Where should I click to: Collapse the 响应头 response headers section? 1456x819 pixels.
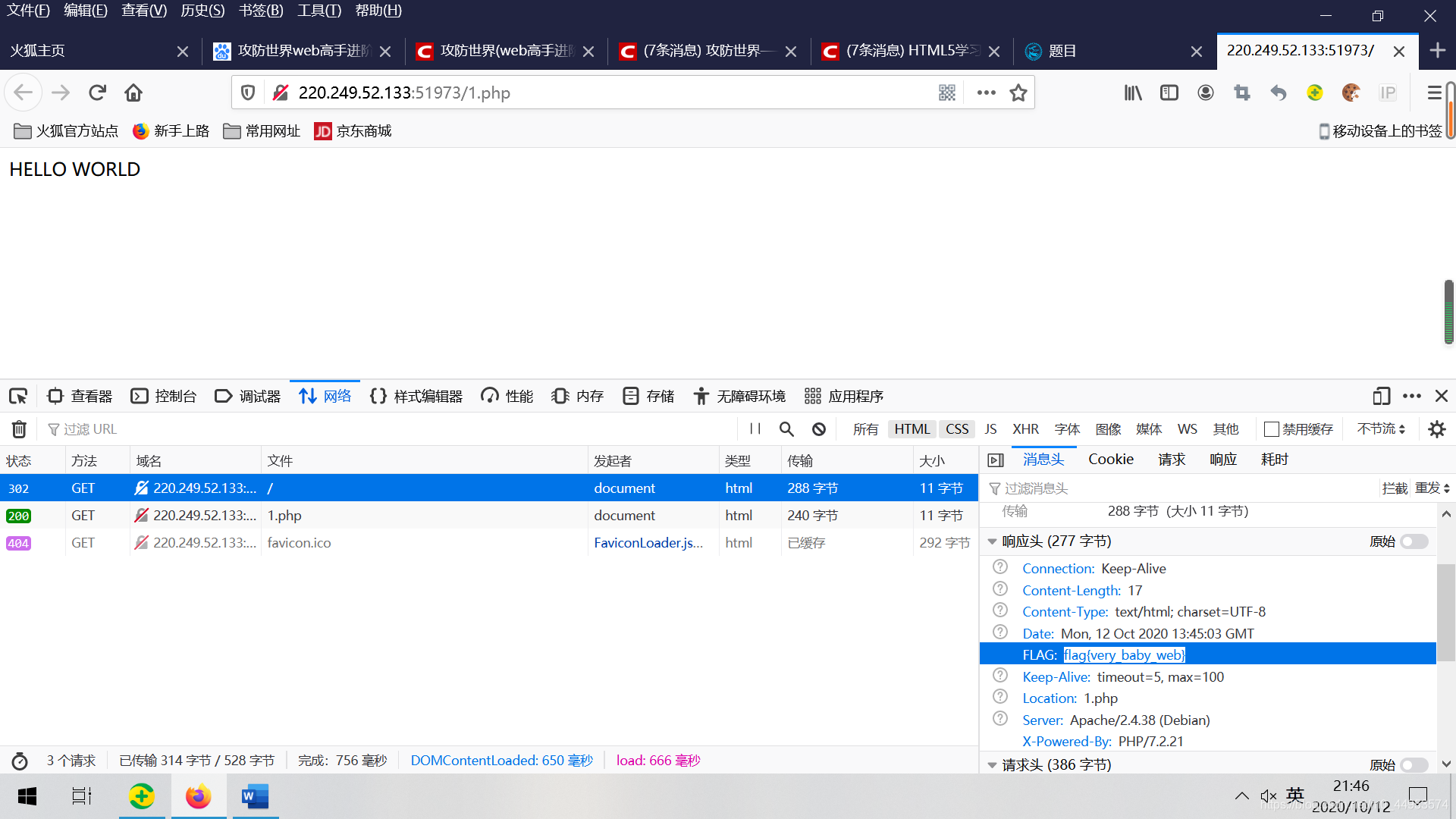[x=992, y=541]
